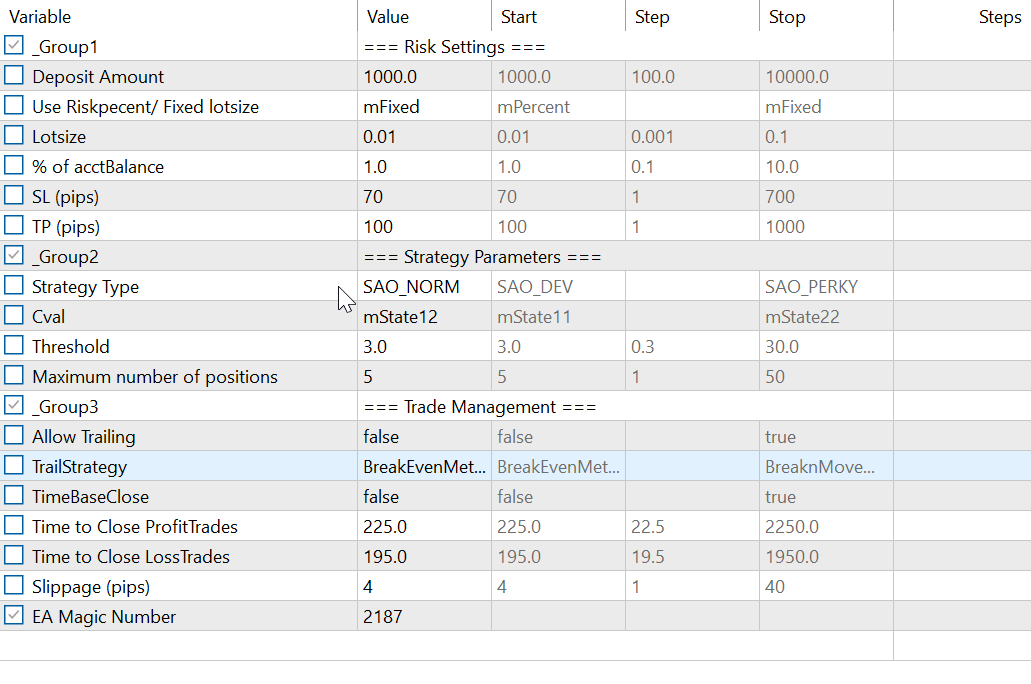
Task: Click the Variable column header
Action: (40, 17)
